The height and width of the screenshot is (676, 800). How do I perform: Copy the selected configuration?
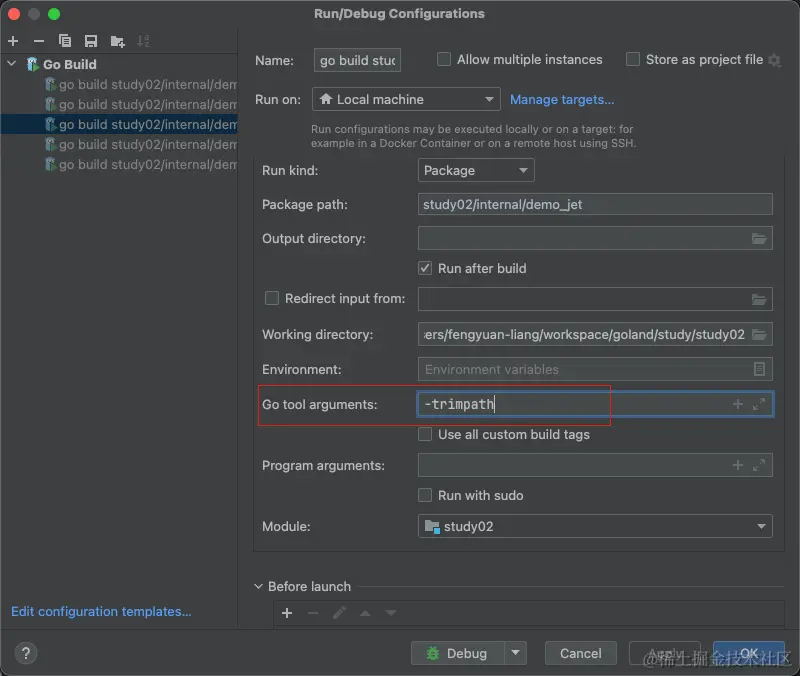(65, 41)
